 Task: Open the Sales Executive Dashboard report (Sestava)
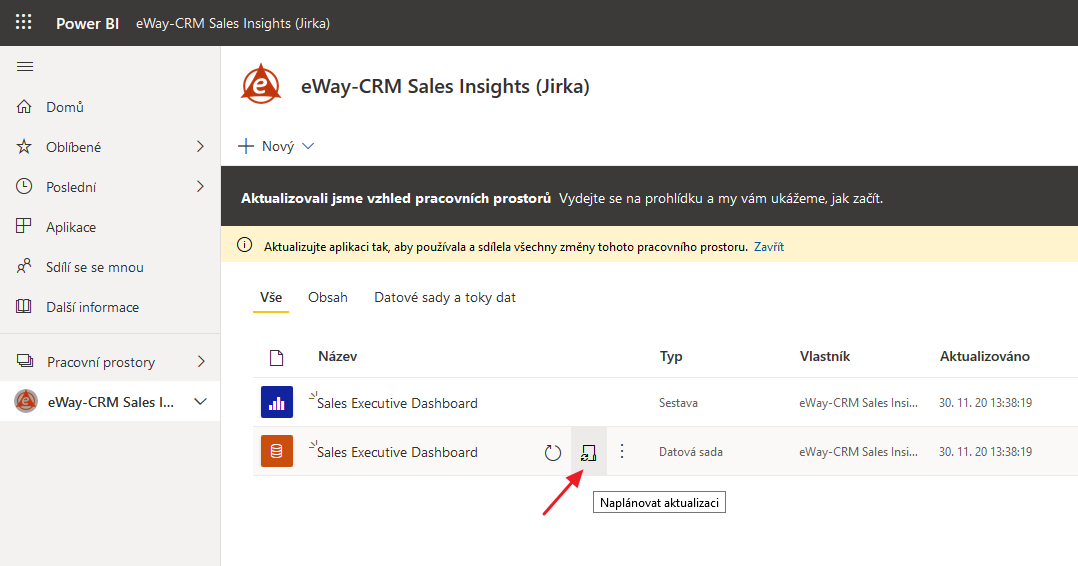397,403
